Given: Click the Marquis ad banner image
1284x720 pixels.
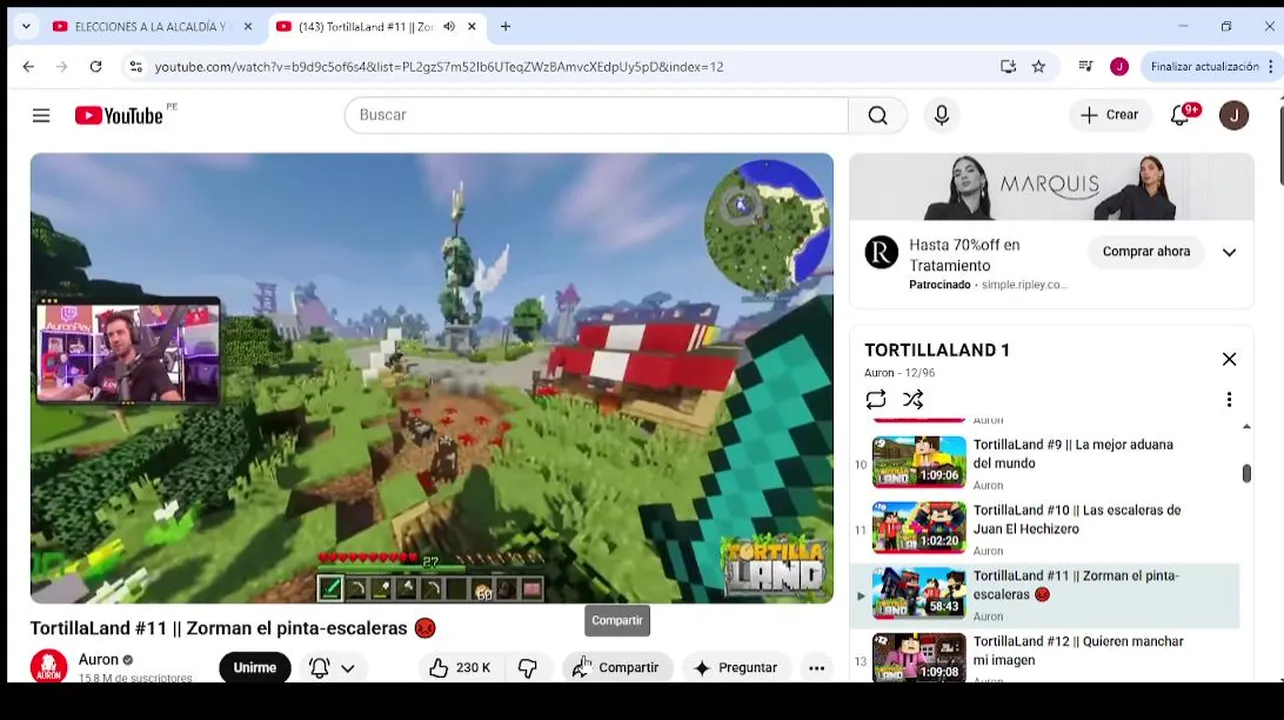Looking at the screenshot, I should [1052, 187].
